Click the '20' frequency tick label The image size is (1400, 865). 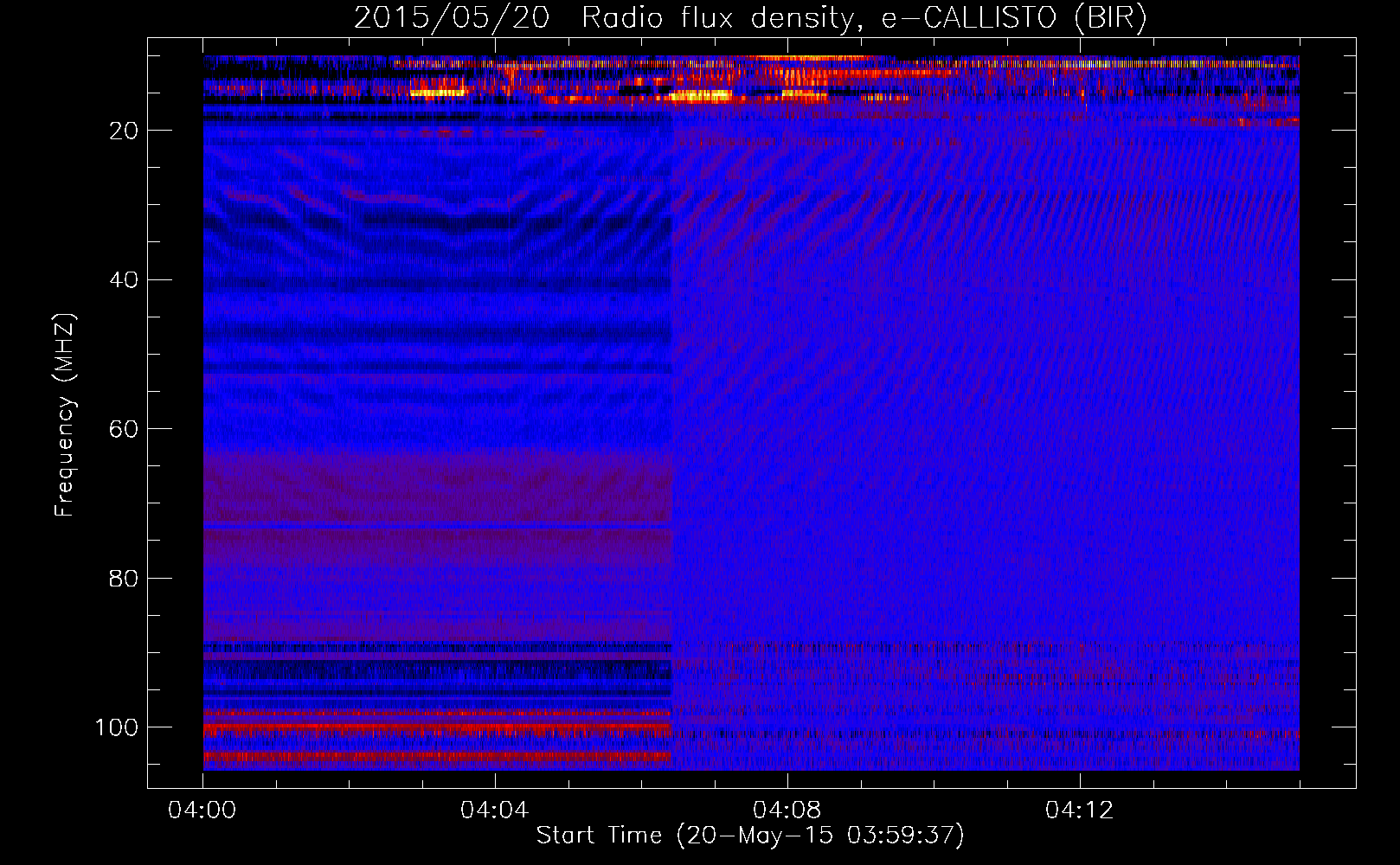[124, 131]
